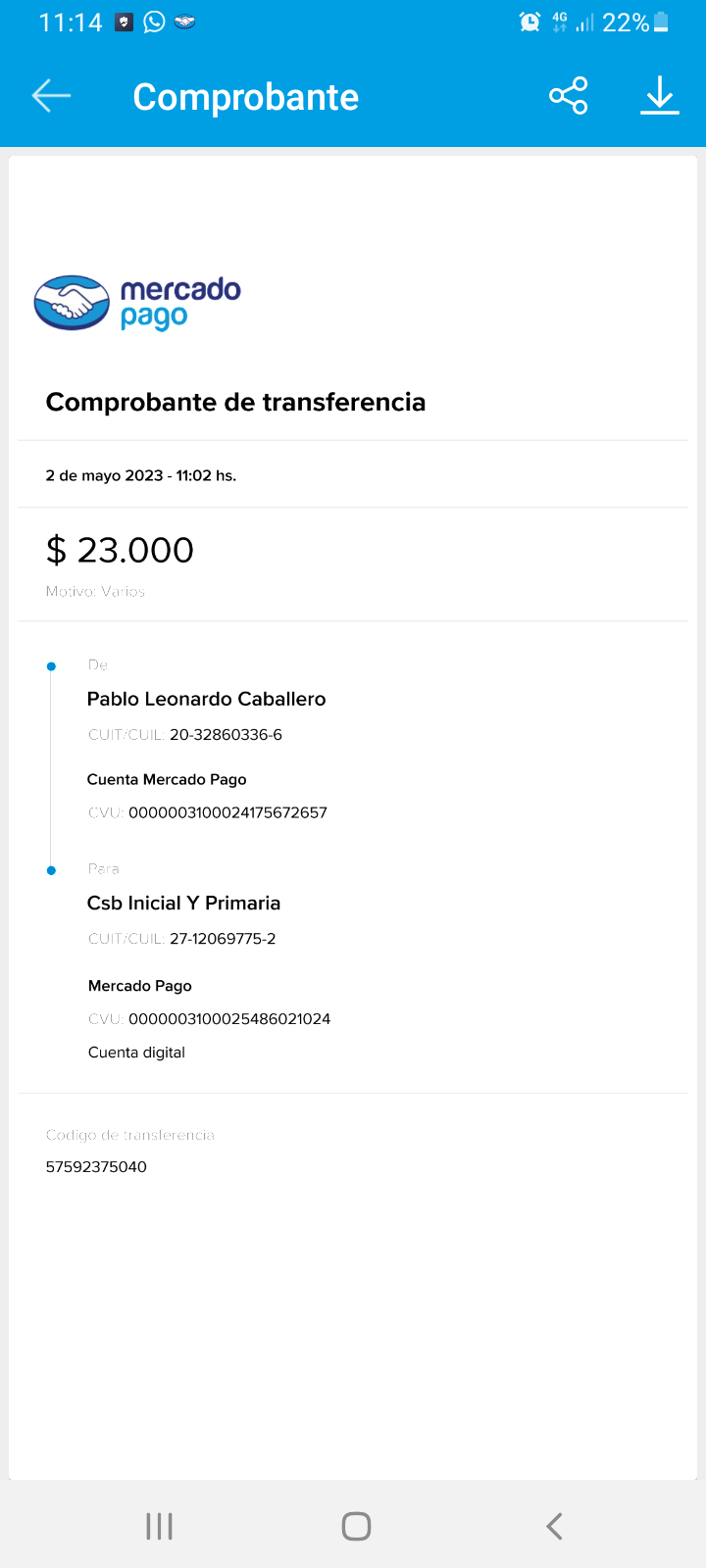706x1568 pixels.
Task: Tap the Android home button
Action: pyautogui.click(x=356, y=1526)
